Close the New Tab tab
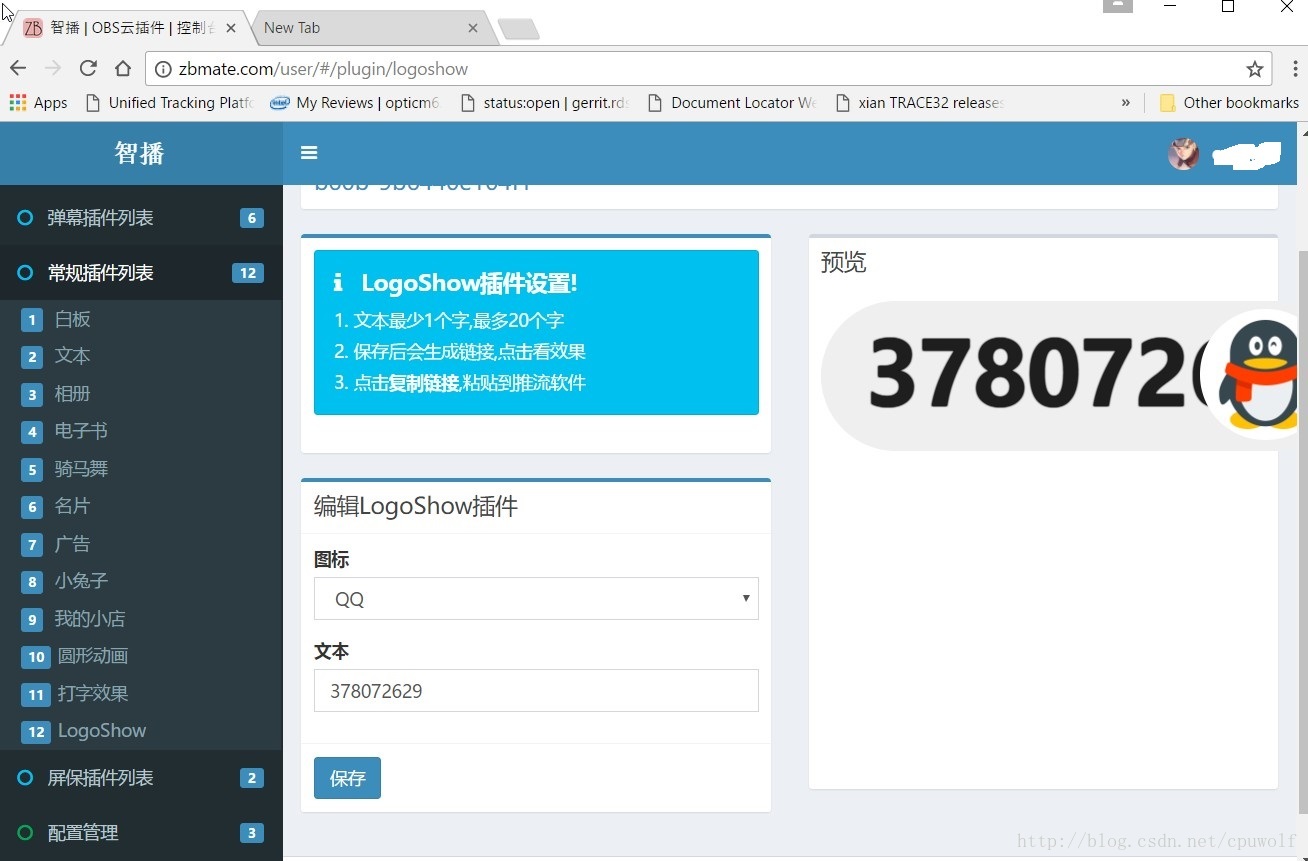The image size is (1308, 861). click(473, 28)
